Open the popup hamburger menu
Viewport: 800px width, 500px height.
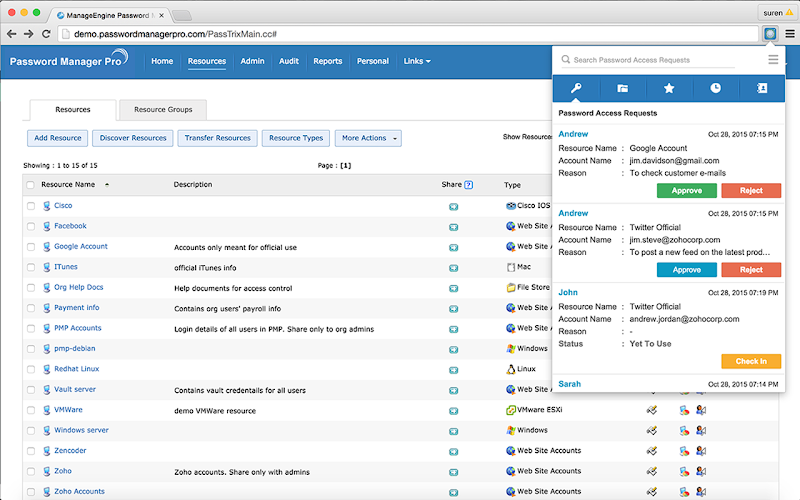click(773, 60)
